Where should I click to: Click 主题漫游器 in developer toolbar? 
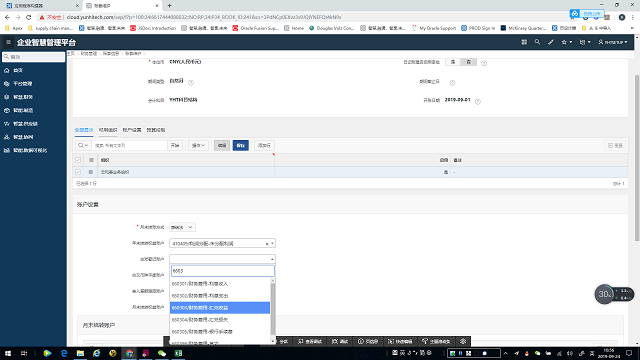coord(436,342)
